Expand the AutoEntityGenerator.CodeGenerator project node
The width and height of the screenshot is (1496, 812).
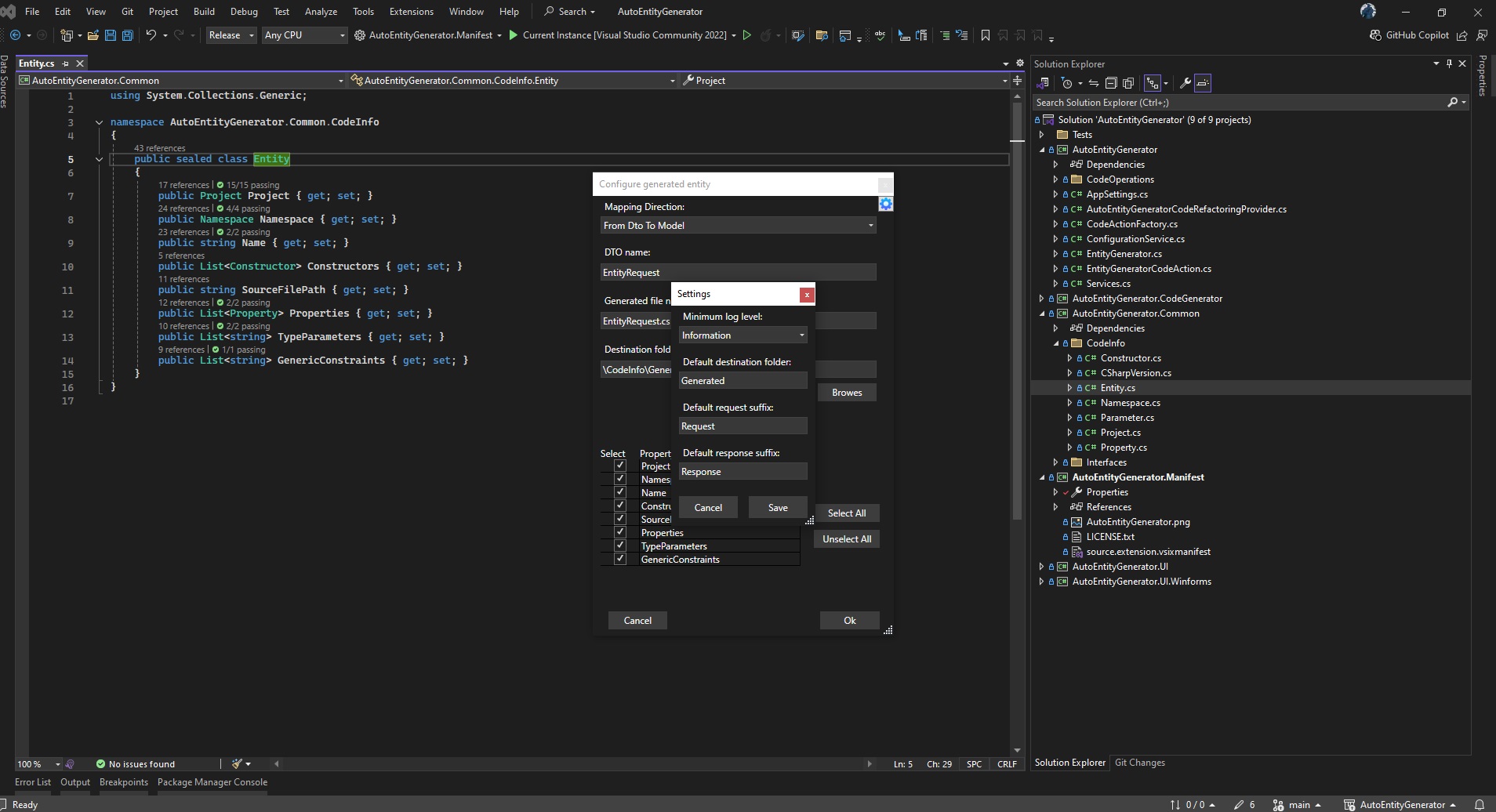pyautogui.click(x=1042, y=299)
